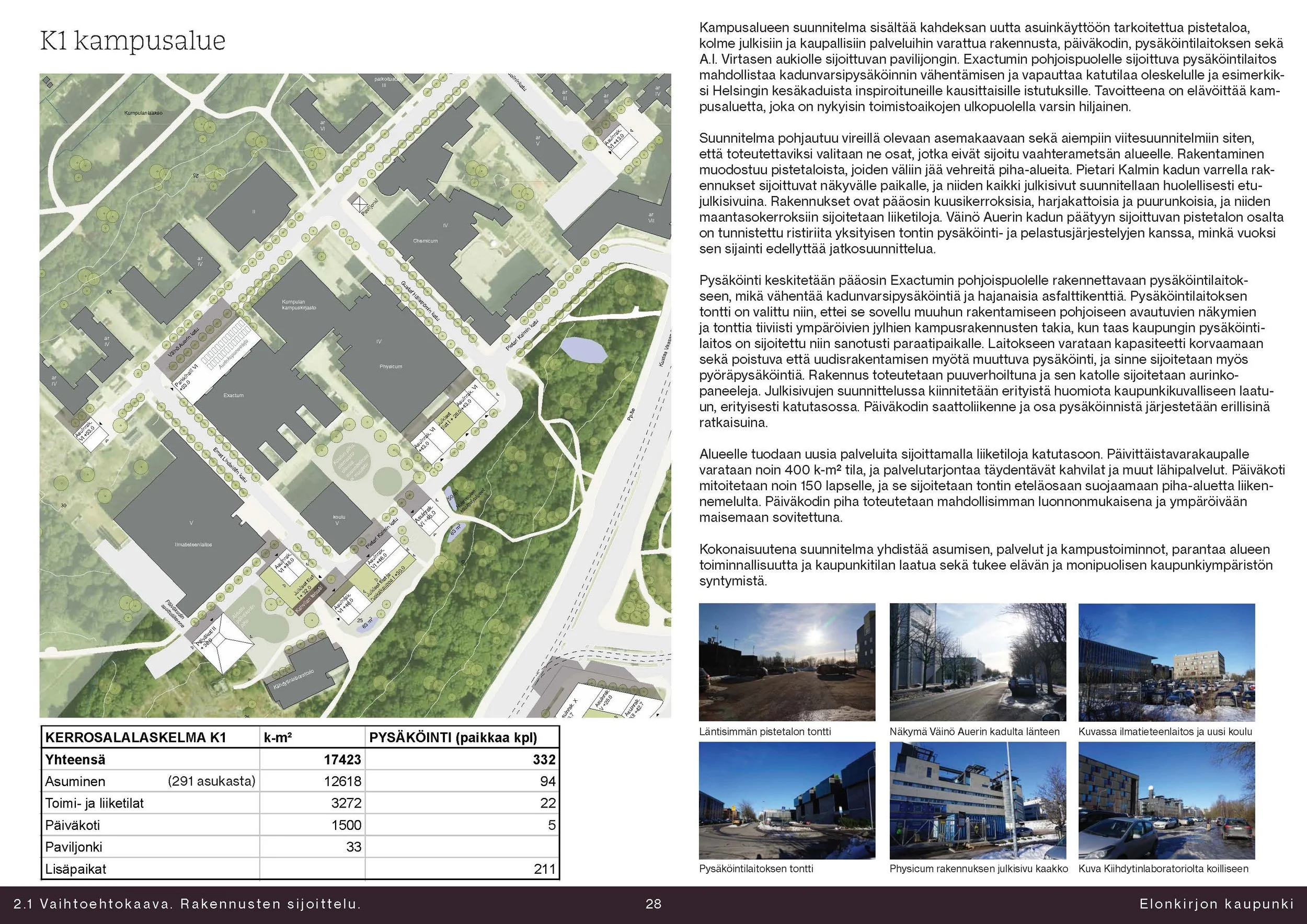Select the Kiihdytinlaboratoriolta koilliseen photo
Viewport: 1307px width, 924px height.
1166,801
